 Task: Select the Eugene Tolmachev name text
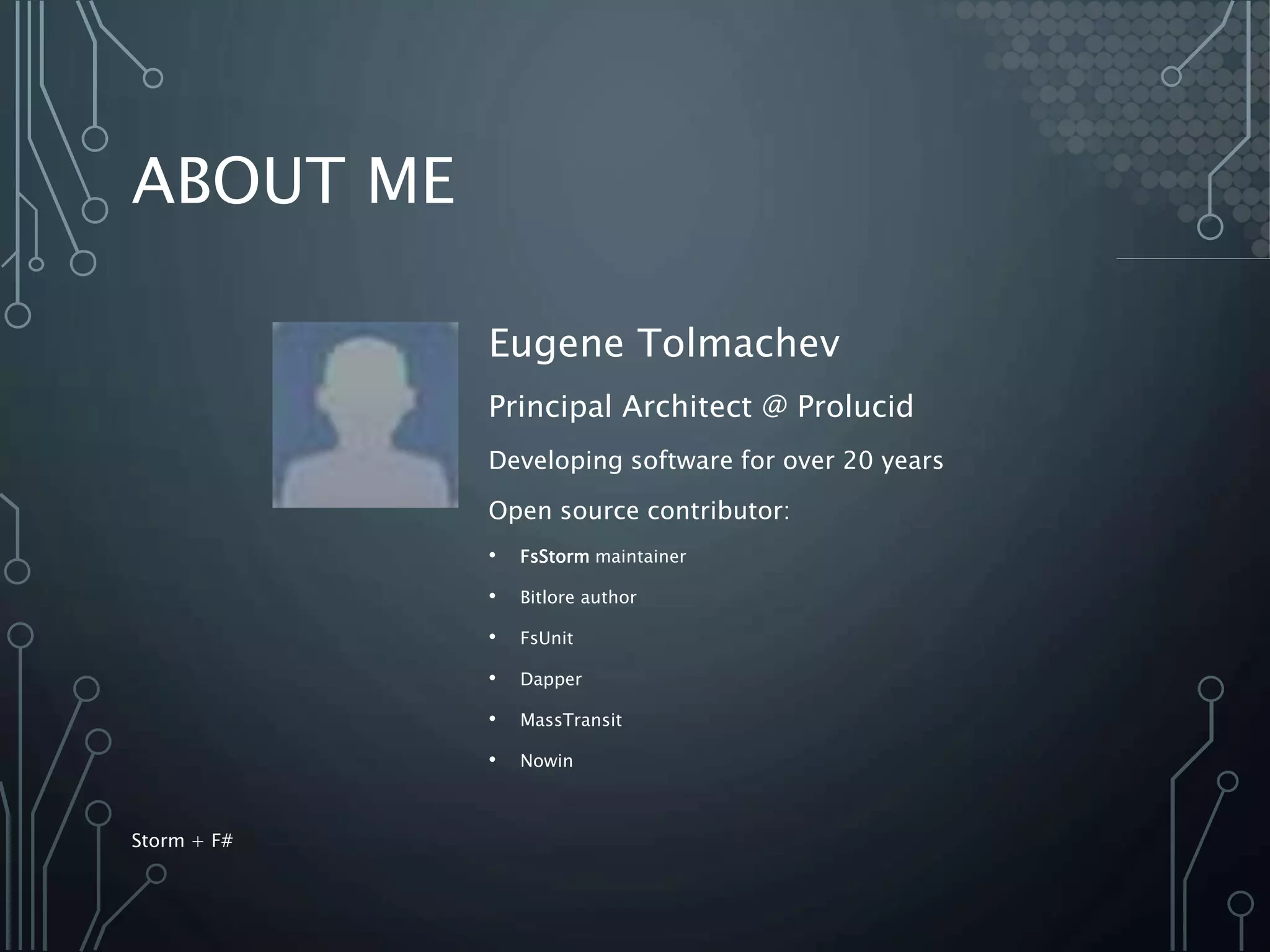664,343
